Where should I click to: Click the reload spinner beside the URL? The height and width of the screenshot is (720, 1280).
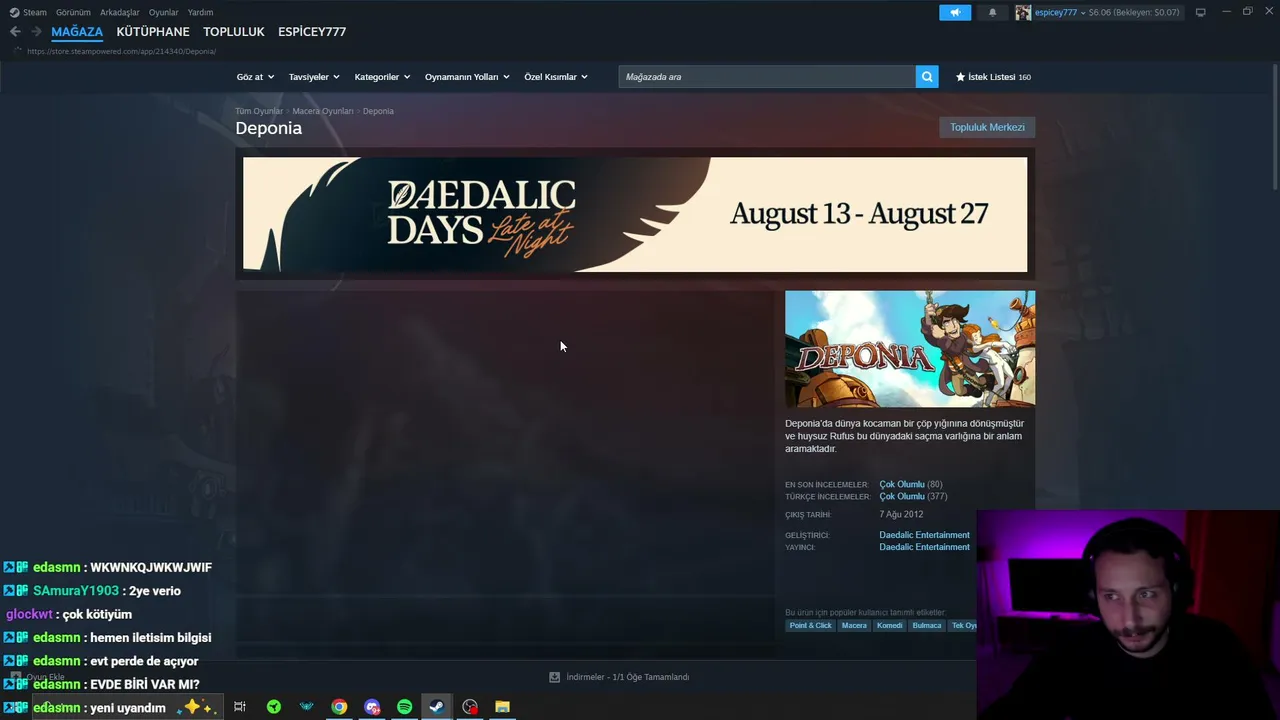16,51
